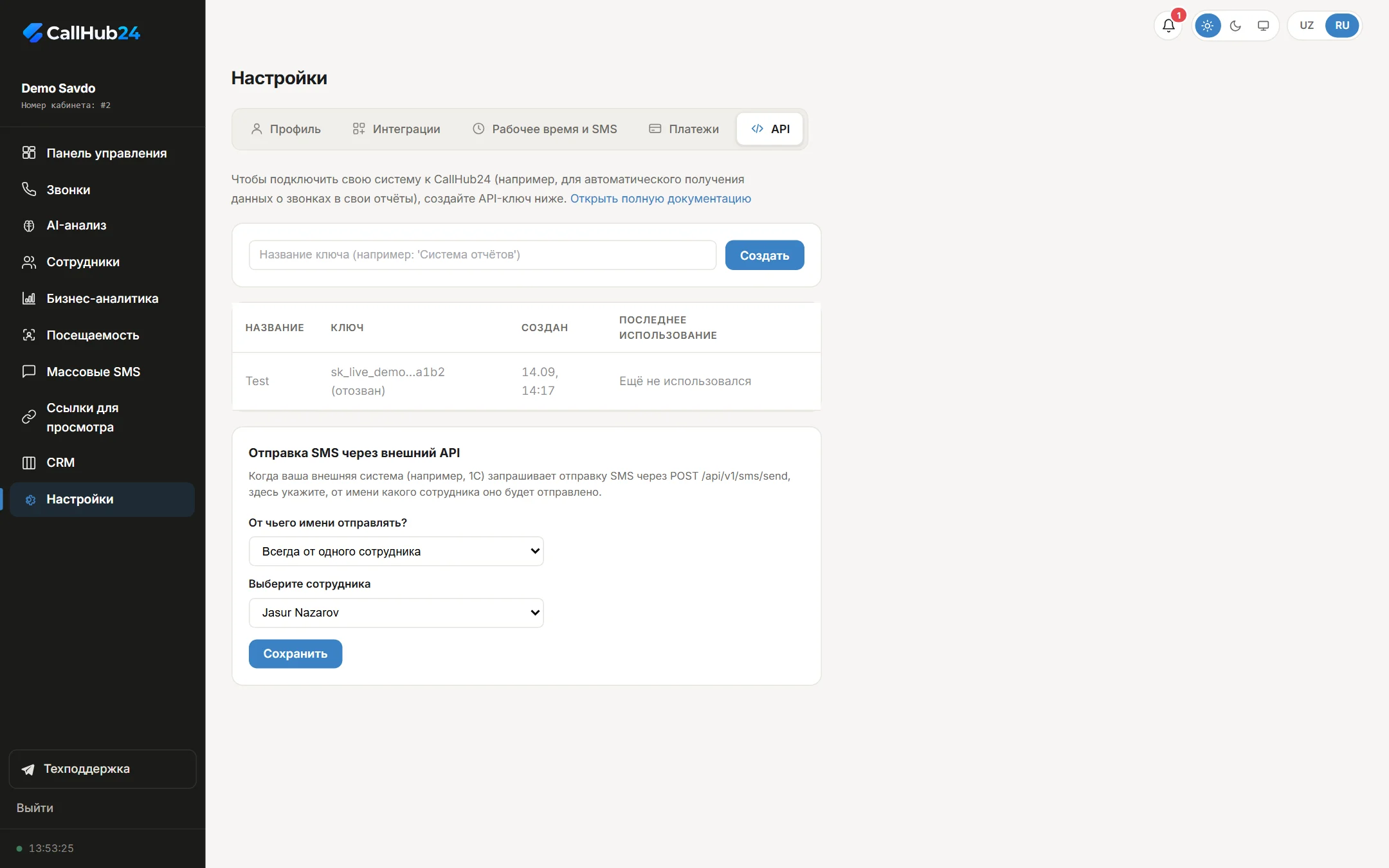Click the Техподдержка paper plane icon
This screenshot has width=1389, height=868.
pos(28,770)
